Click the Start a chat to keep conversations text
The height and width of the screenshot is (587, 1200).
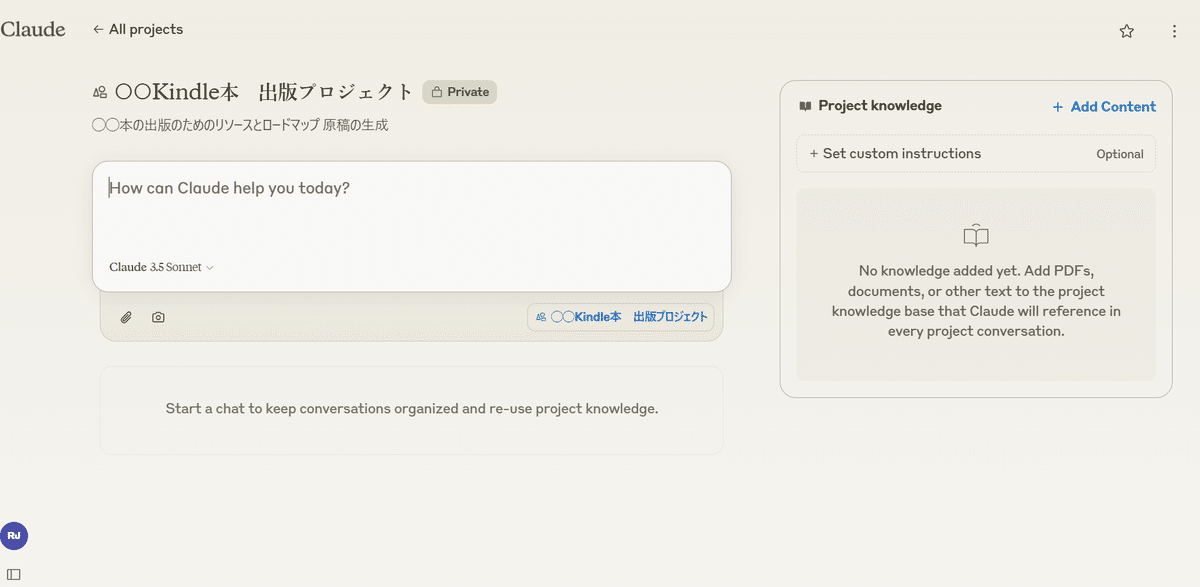411,409
